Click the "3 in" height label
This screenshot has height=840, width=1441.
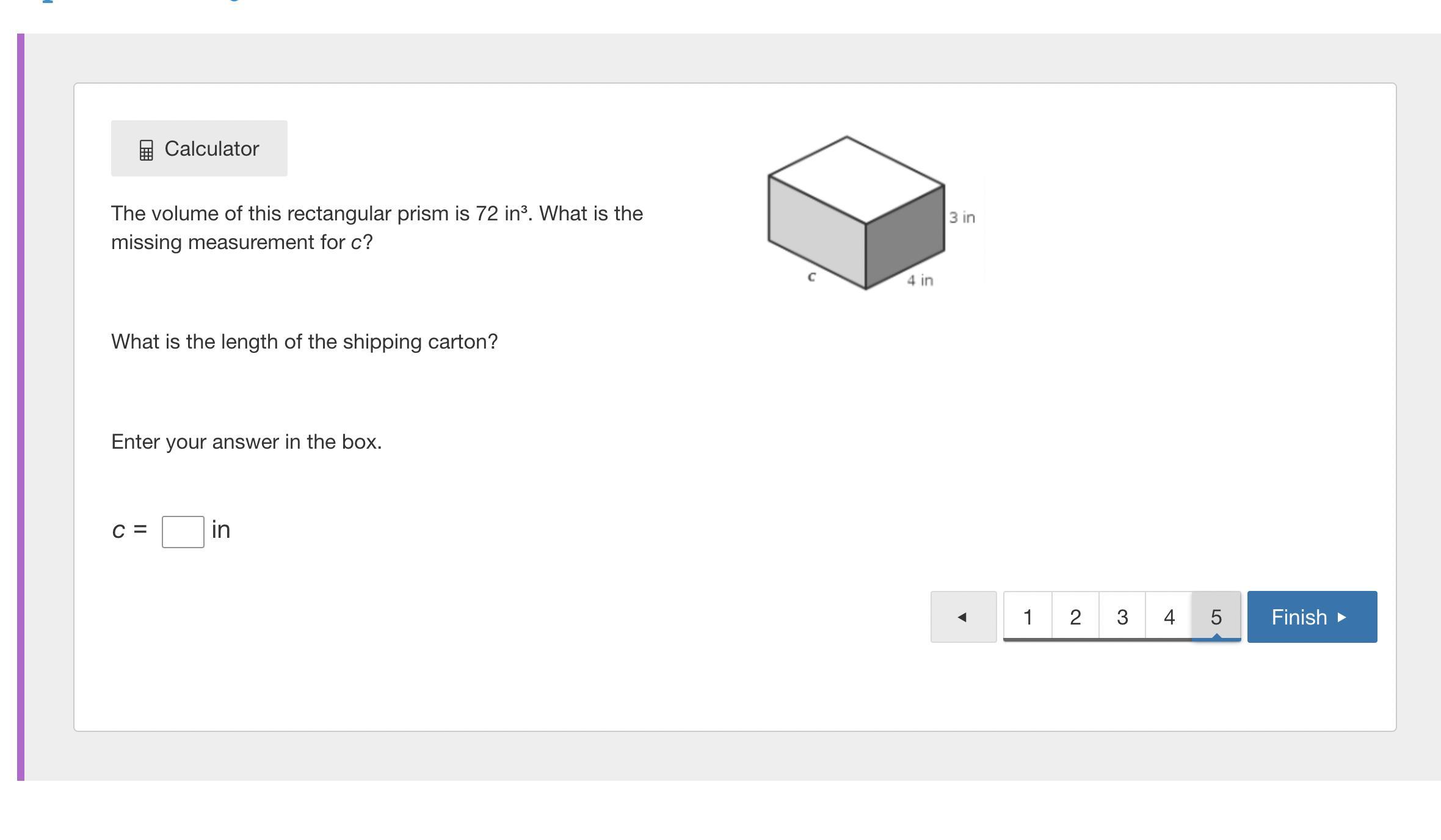(962, 217)
